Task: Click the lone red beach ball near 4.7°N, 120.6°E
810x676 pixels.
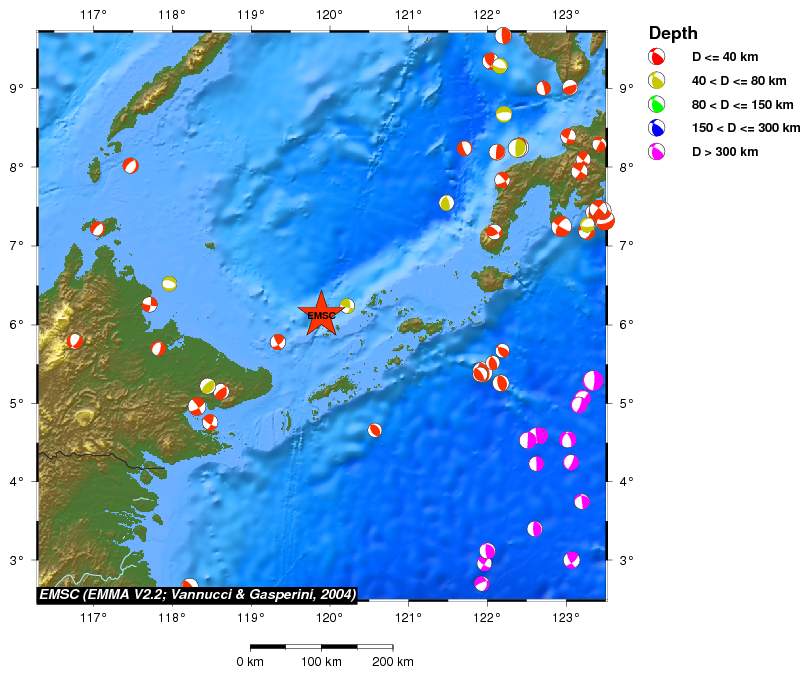Action: pos(375,430)
